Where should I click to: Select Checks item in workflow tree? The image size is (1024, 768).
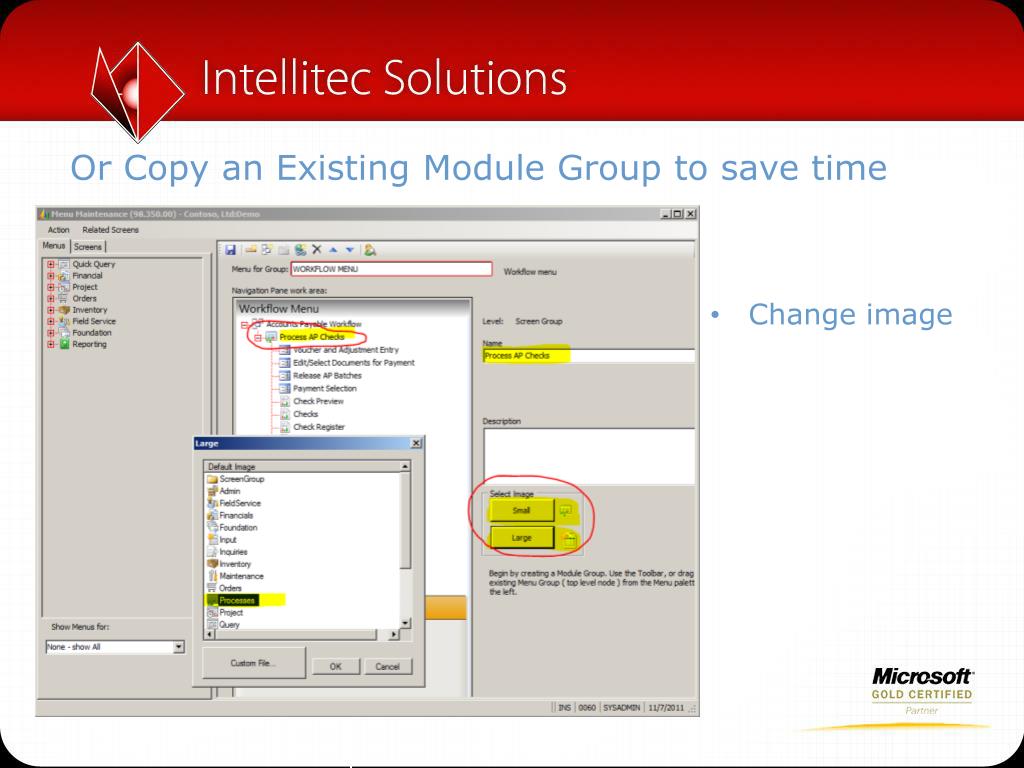[x=306, y=415]
